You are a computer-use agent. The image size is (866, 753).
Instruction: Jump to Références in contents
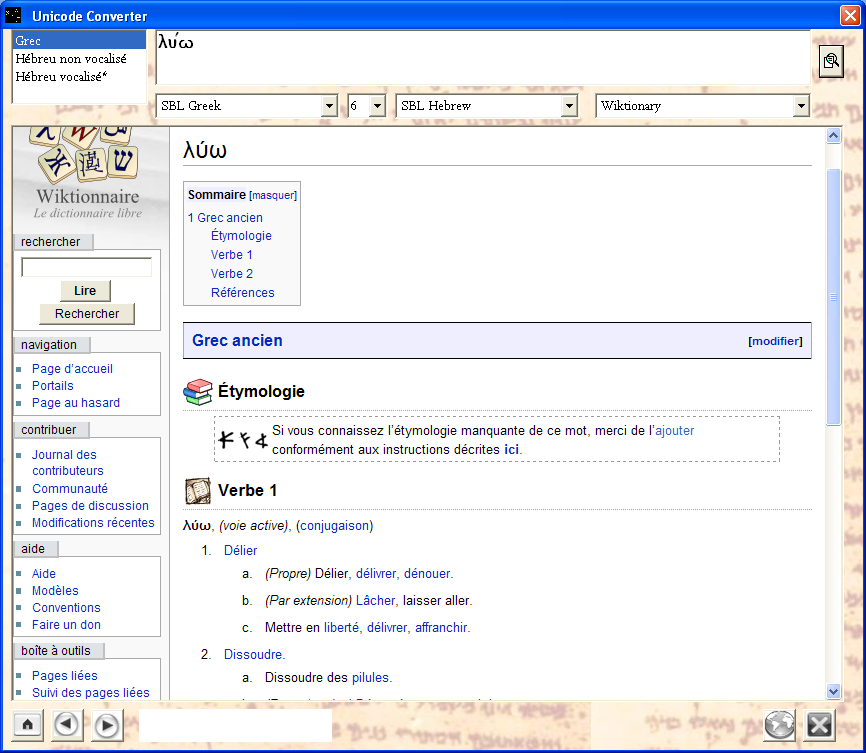242,292
